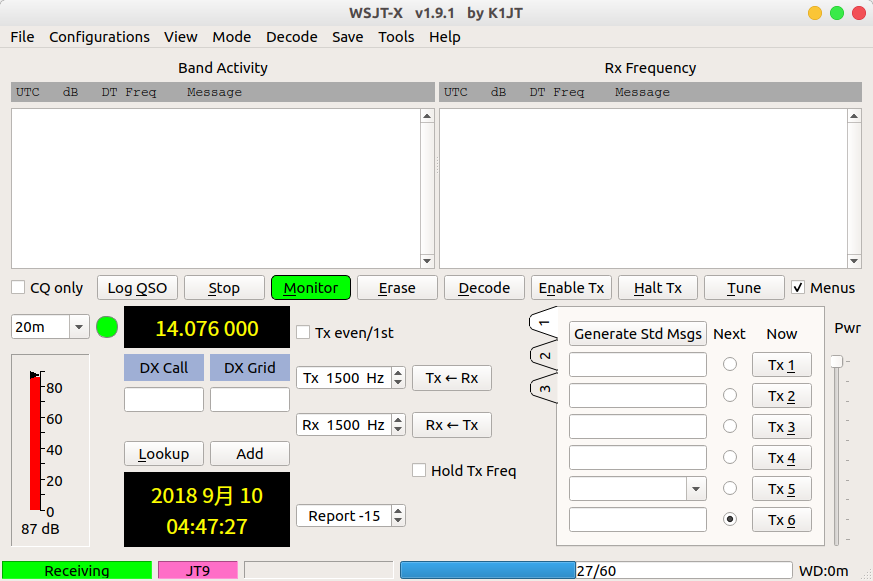Click the Halt Tx button
873x581 pixels.
(x=658, y=288)
